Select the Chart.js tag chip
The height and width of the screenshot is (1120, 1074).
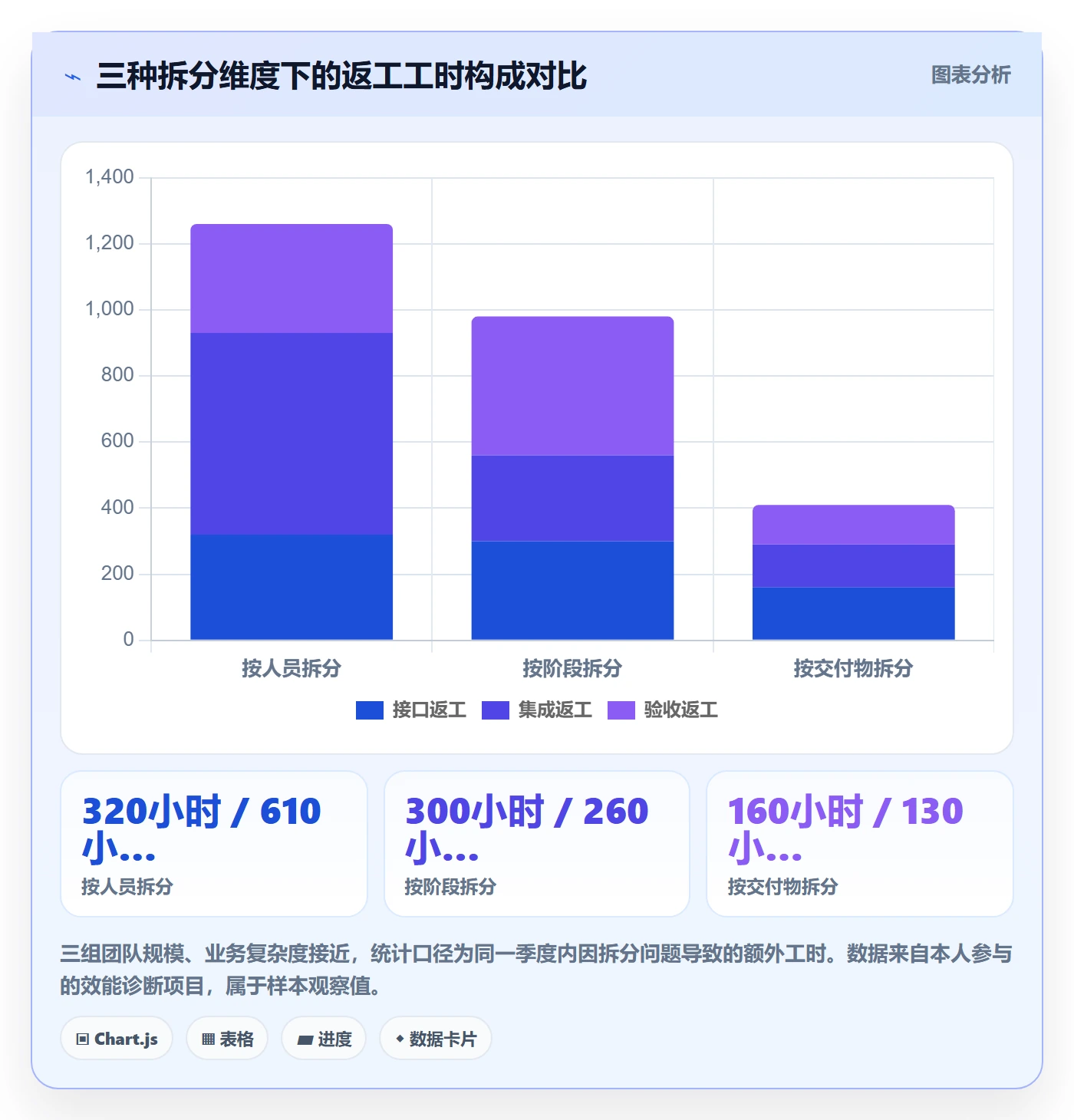tap(117, 1039)
